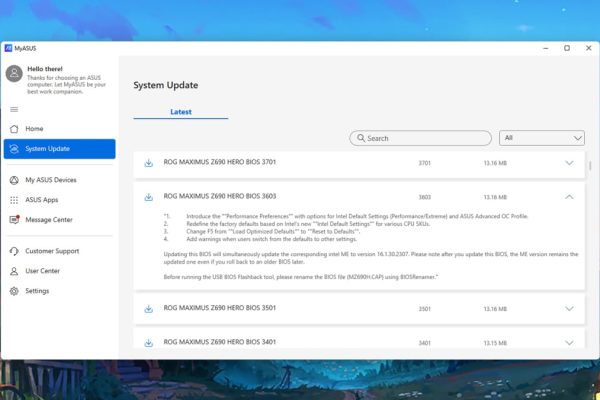600x400 pixels.
Task: Download BIOS 3603 via download icon
Action: coord(148,197)
